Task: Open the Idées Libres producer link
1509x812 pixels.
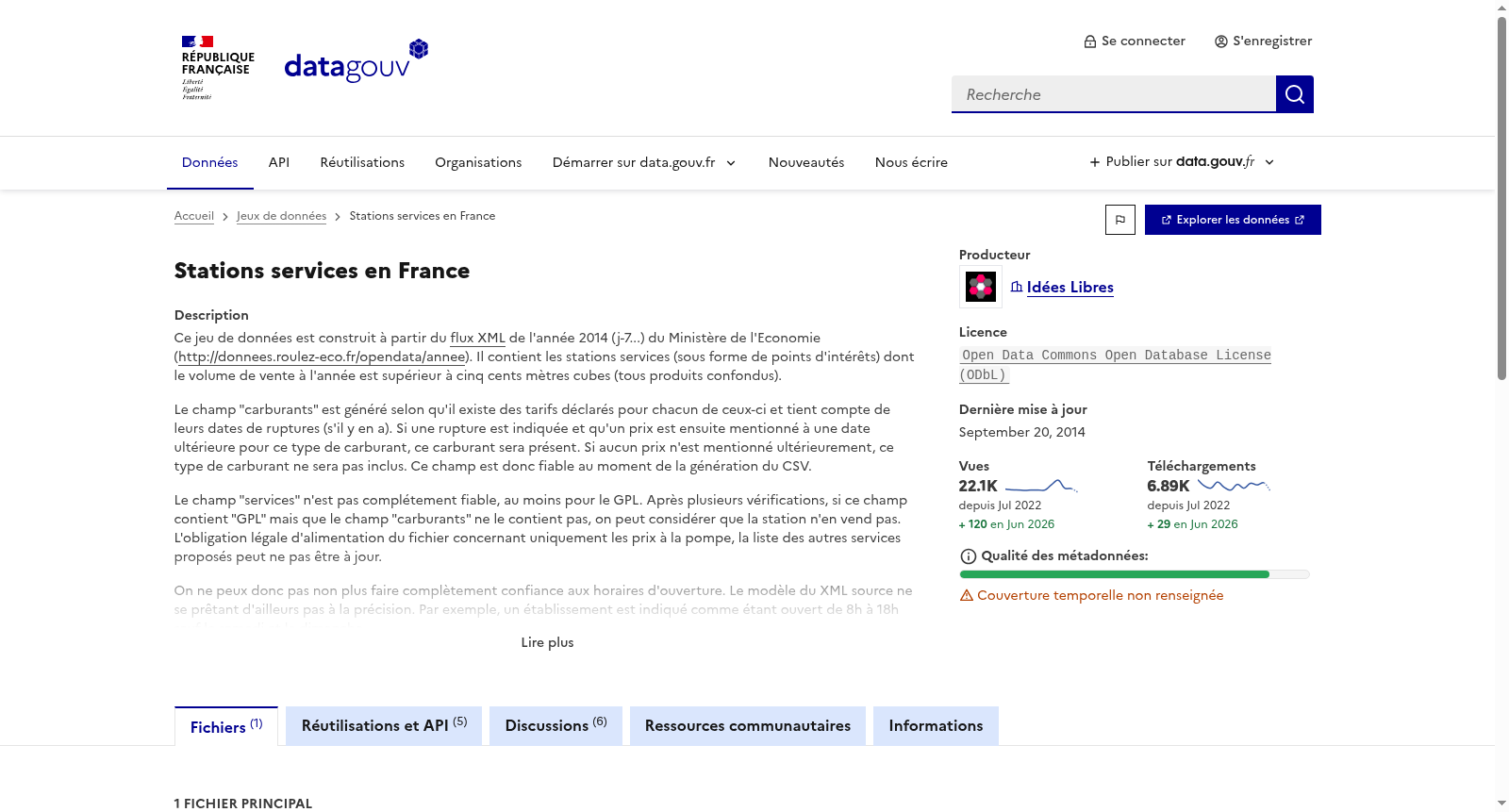Action: 1070,288
